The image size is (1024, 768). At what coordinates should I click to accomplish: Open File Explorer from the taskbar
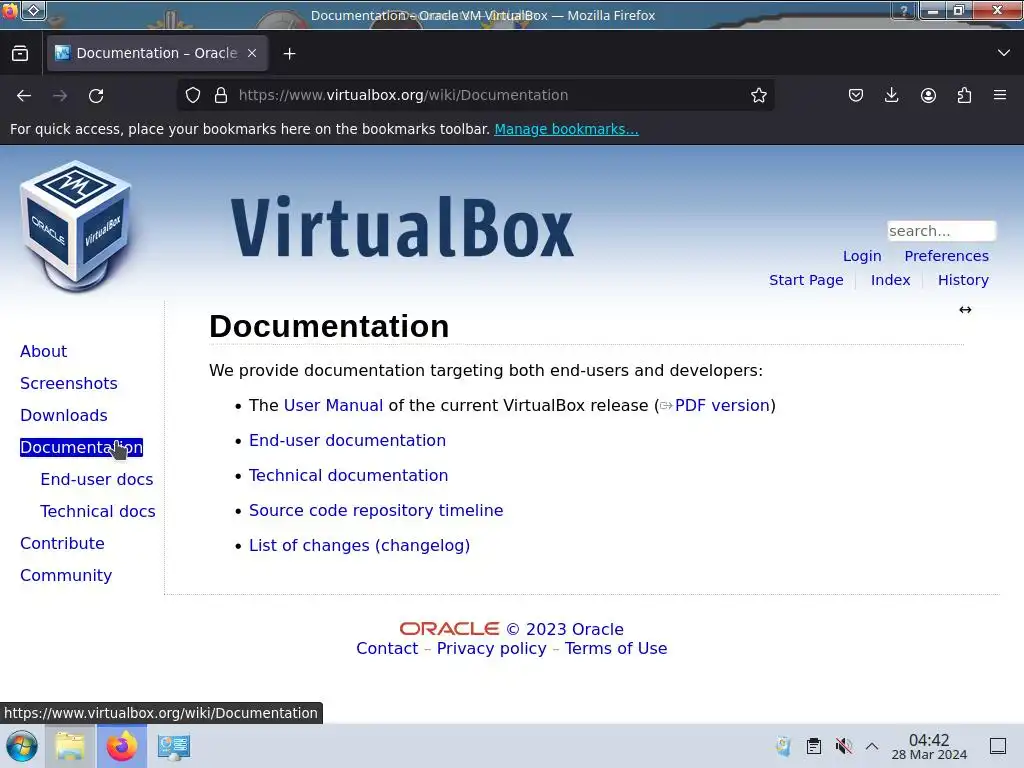coord(70,746)
